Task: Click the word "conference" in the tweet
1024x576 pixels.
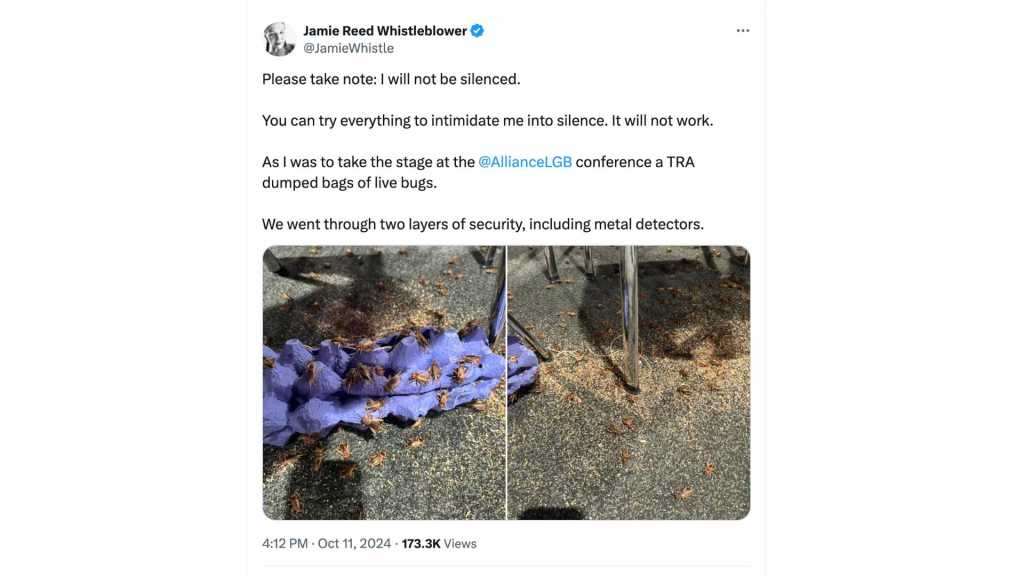Action: [613, 162]
